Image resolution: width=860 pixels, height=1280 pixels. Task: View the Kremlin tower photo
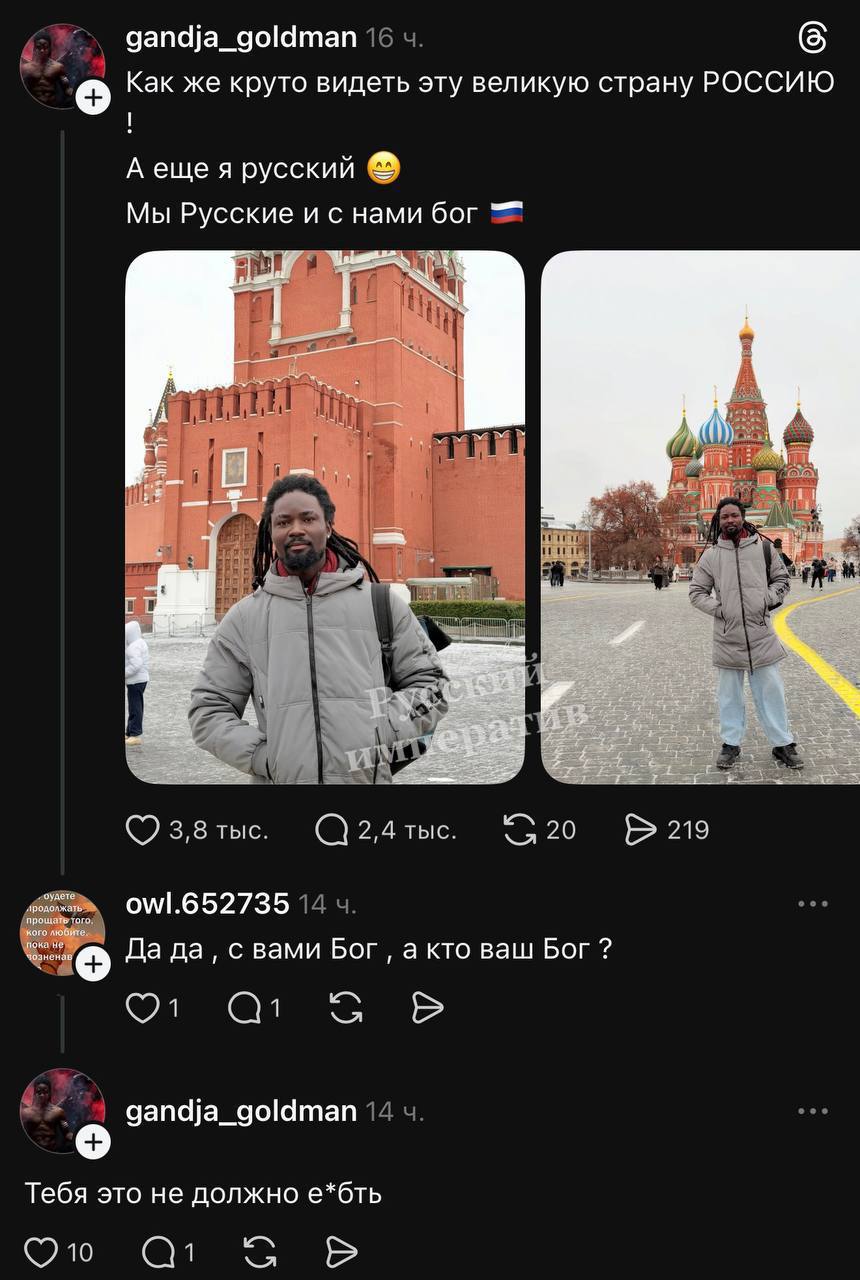tap(325, 517)
